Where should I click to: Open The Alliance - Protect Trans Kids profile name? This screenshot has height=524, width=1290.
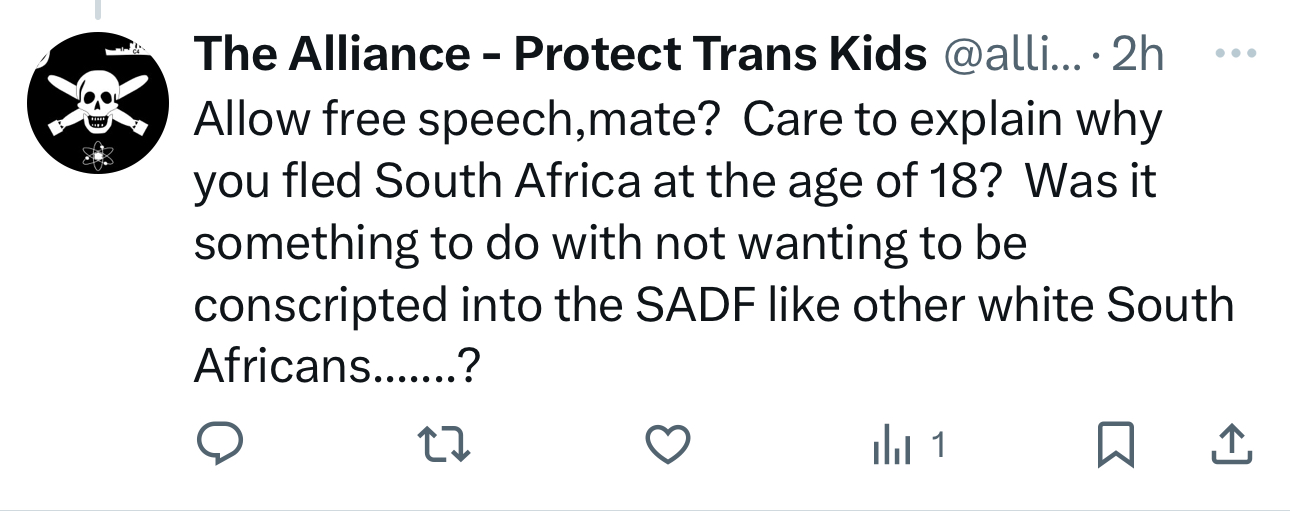(560, 55)
